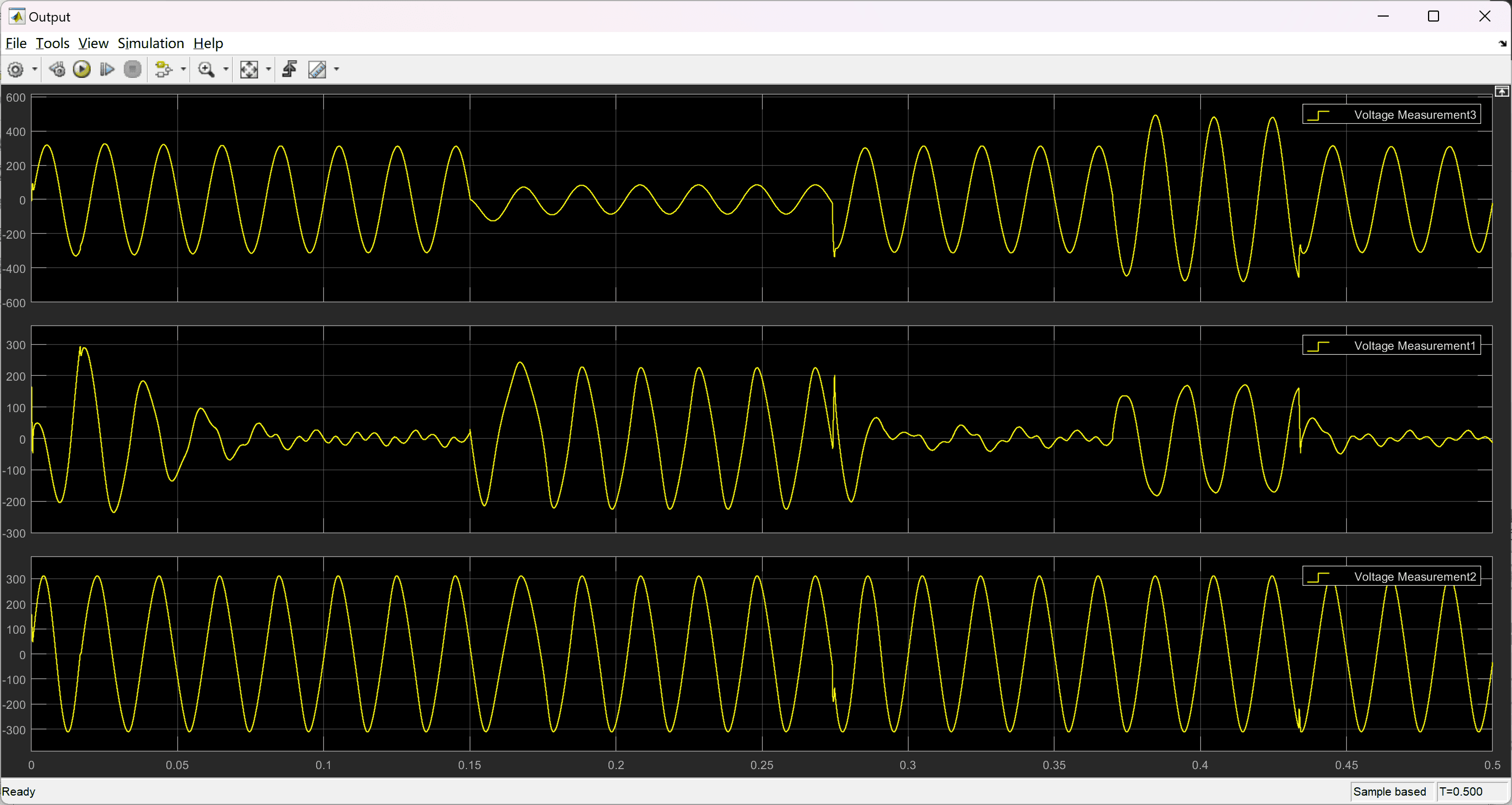Minimize the Output window

click(1383, 17)
